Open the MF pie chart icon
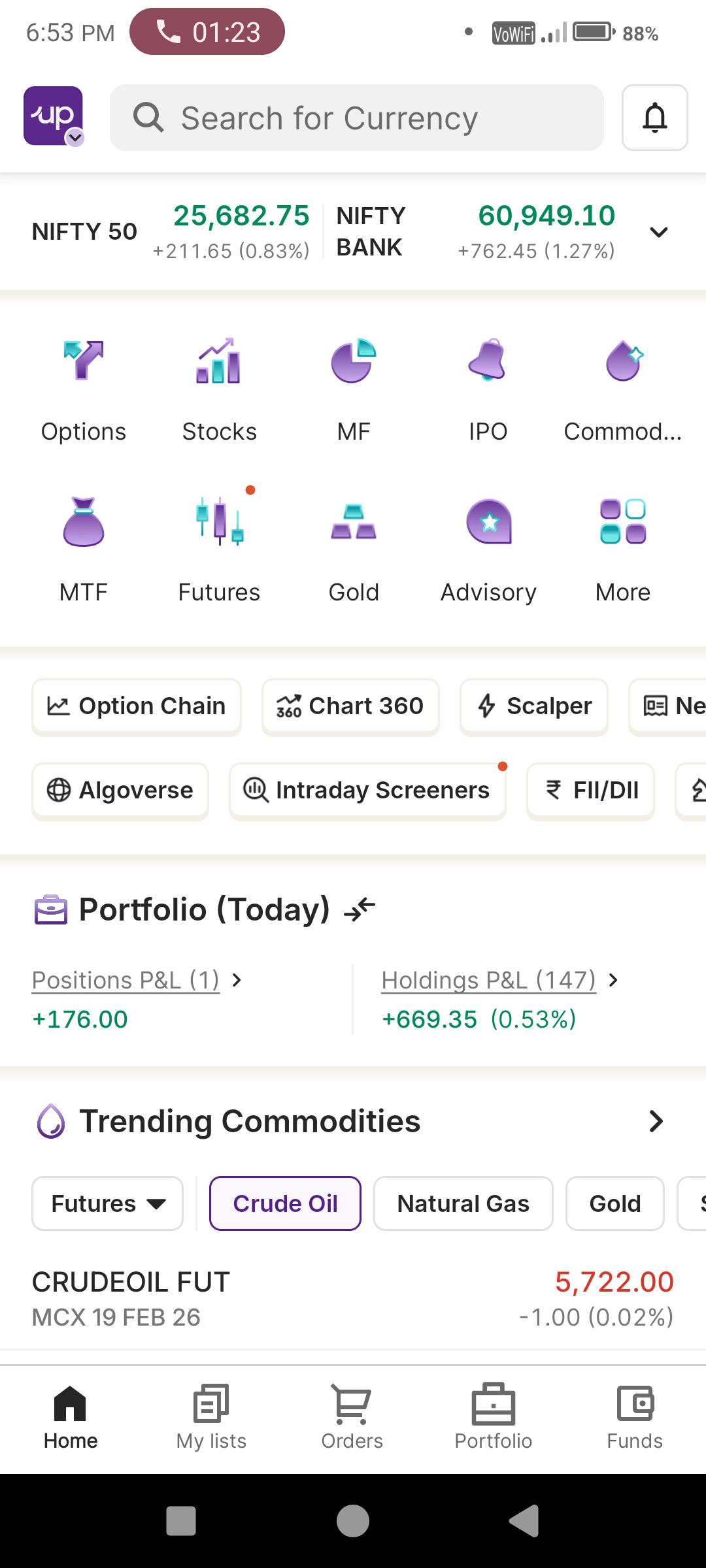The width and height of the screenshot is (706, 1568). coord(354,361)
